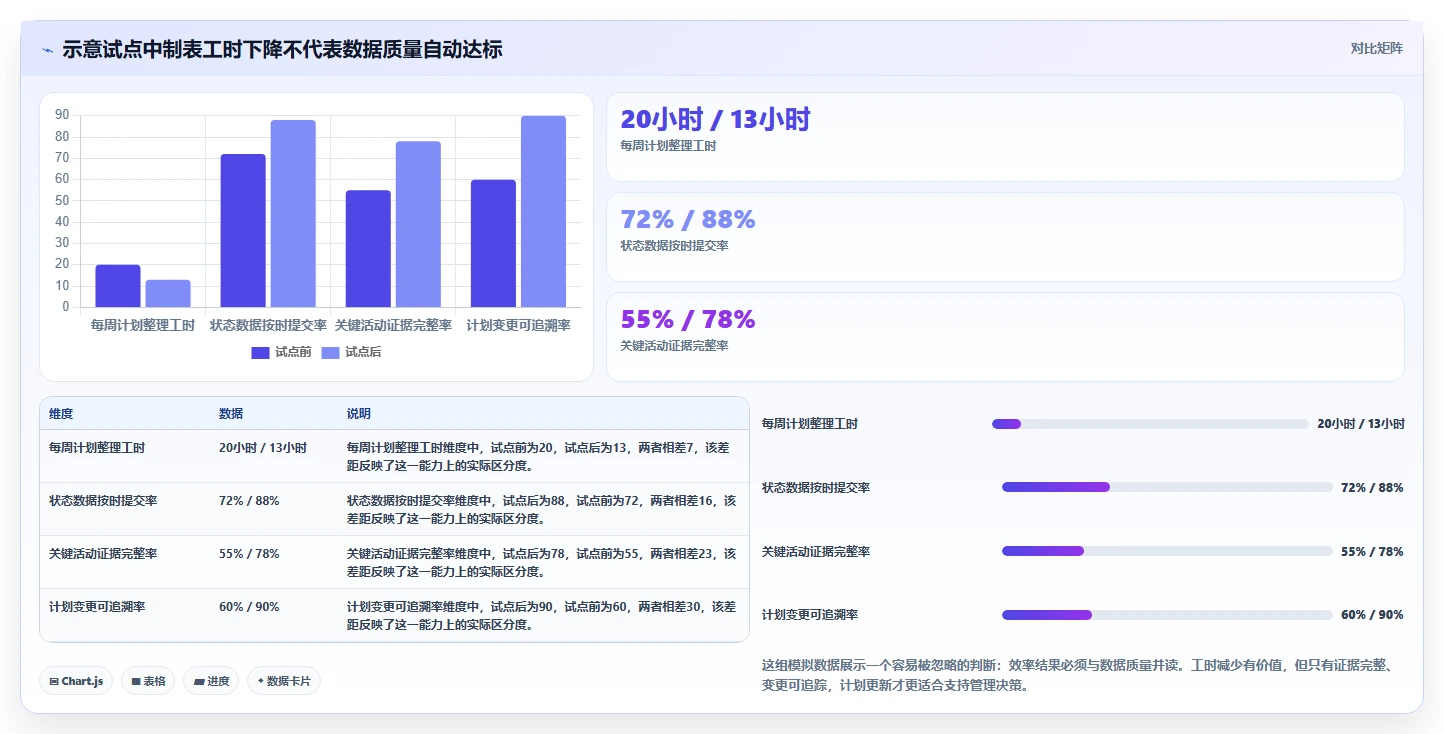Select the 60% / 90% cell in the table
1444x734 pixels.
click(249, 607)
